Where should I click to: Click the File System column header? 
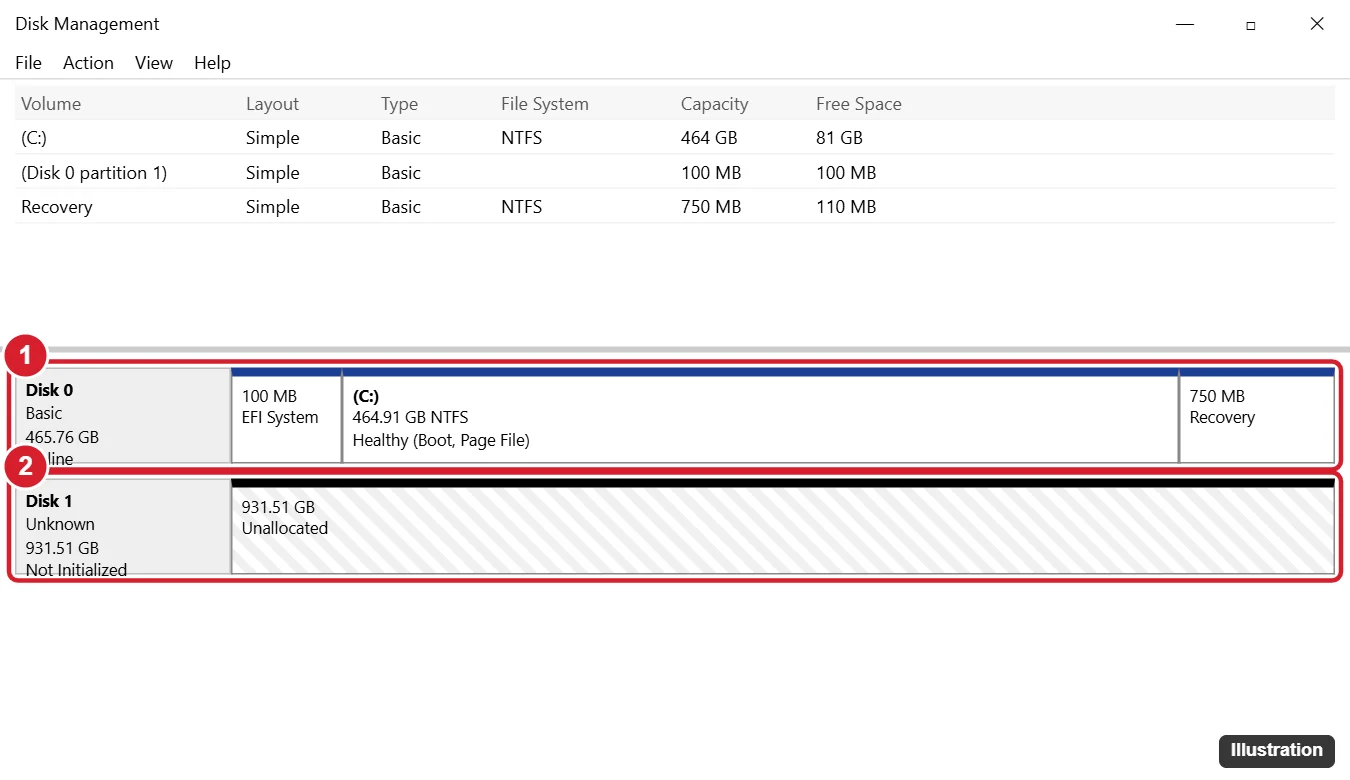click(545, 104)
